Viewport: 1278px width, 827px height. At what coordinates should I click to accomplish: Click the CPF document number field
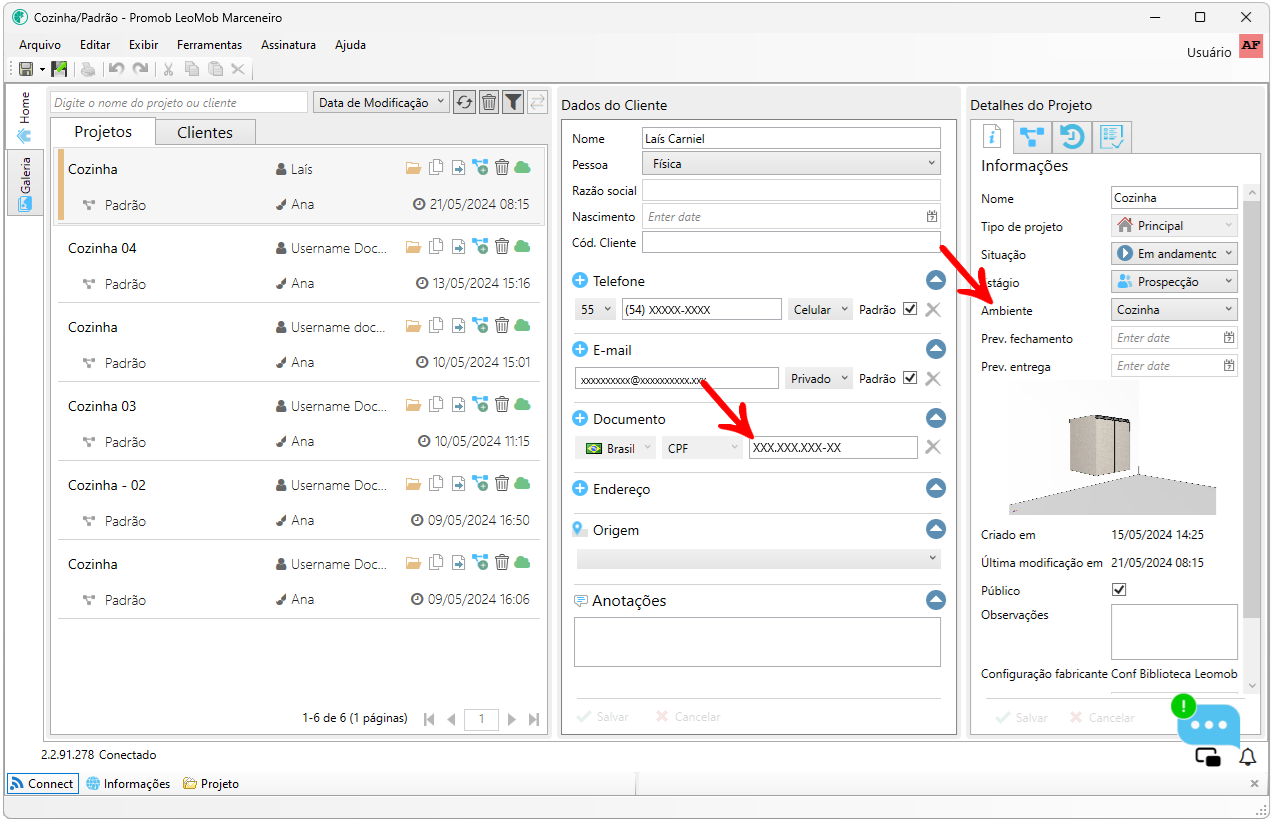(832, 448)
